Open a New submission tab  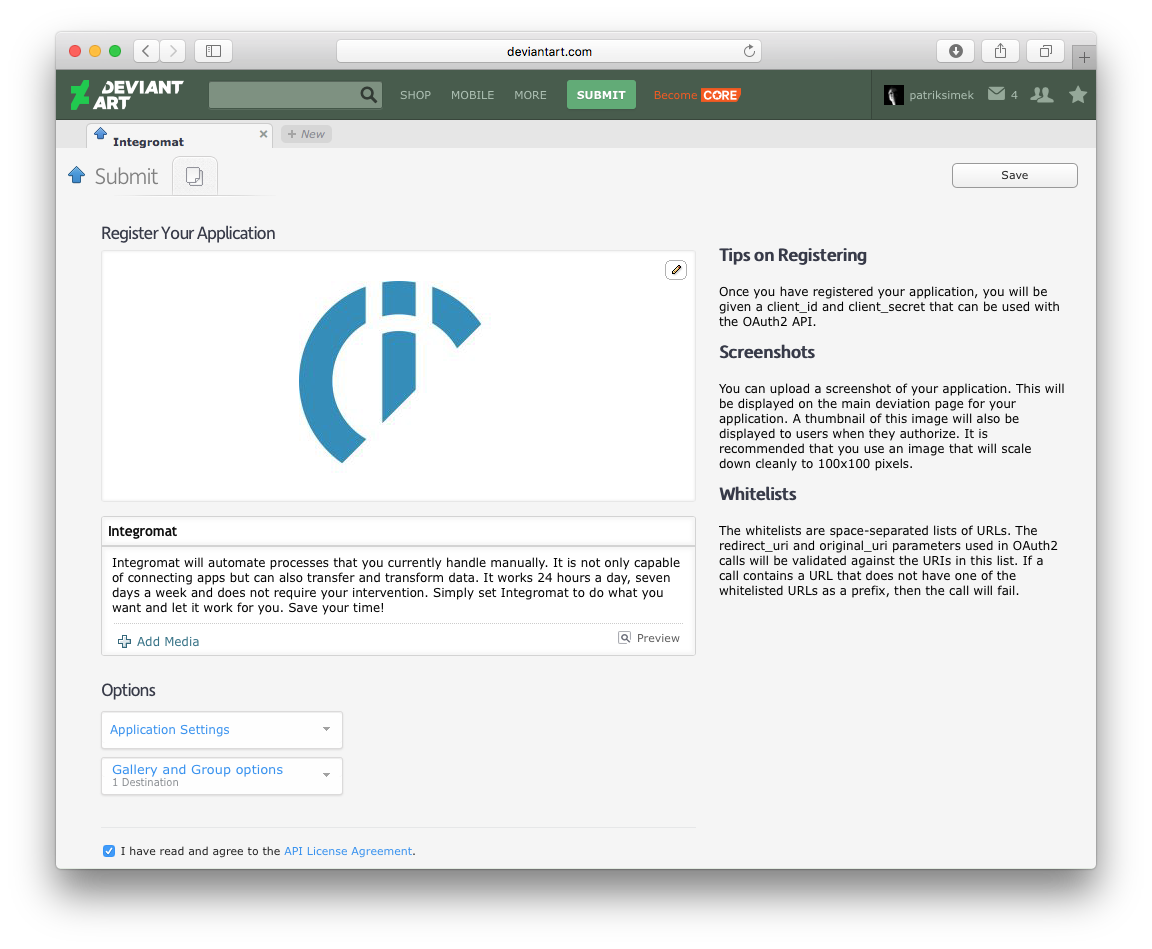[306, 134]
